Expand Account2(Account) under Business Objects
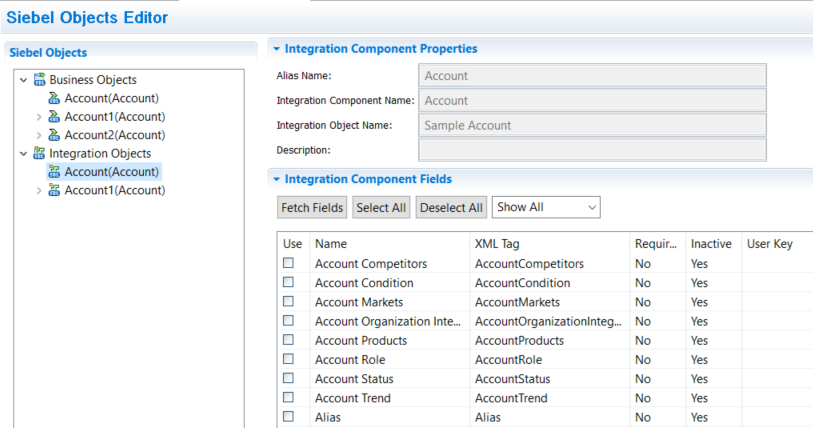 39,135
